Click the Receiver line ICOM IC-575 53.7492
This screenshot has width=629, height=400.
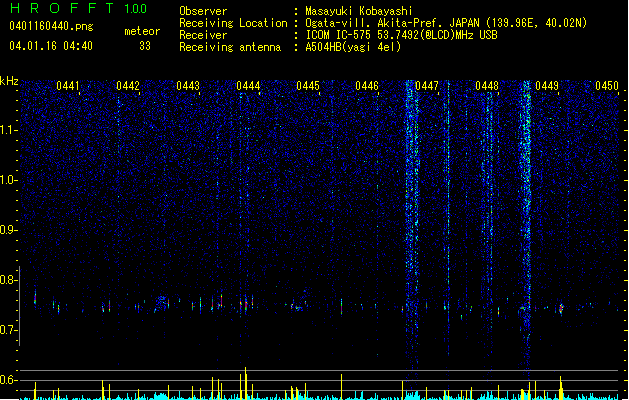[x=402, y=35]
